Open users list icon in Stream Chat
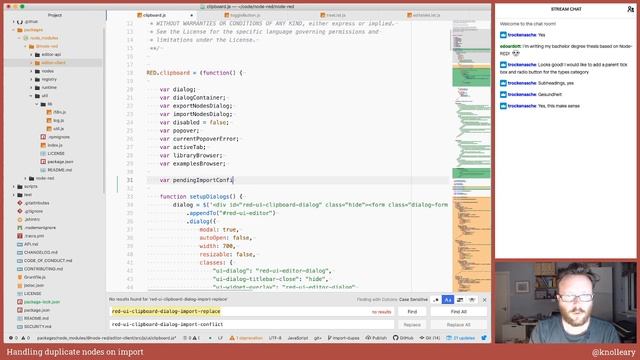This screenshot has height=360, width=640. tap(630, 9)
